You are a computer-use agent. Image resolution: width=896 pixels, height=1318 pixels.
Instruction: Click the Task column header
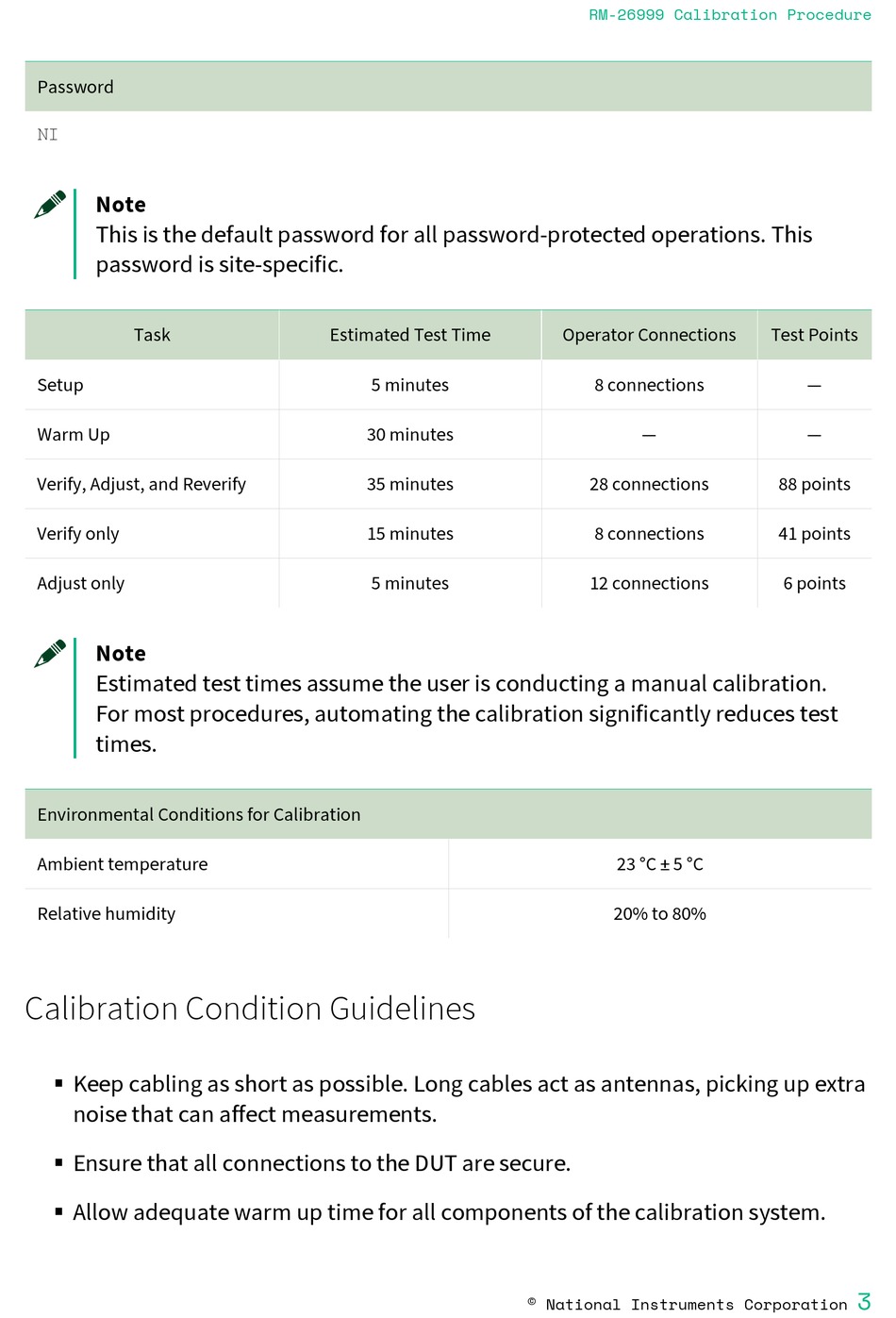[x=152, y=335]
